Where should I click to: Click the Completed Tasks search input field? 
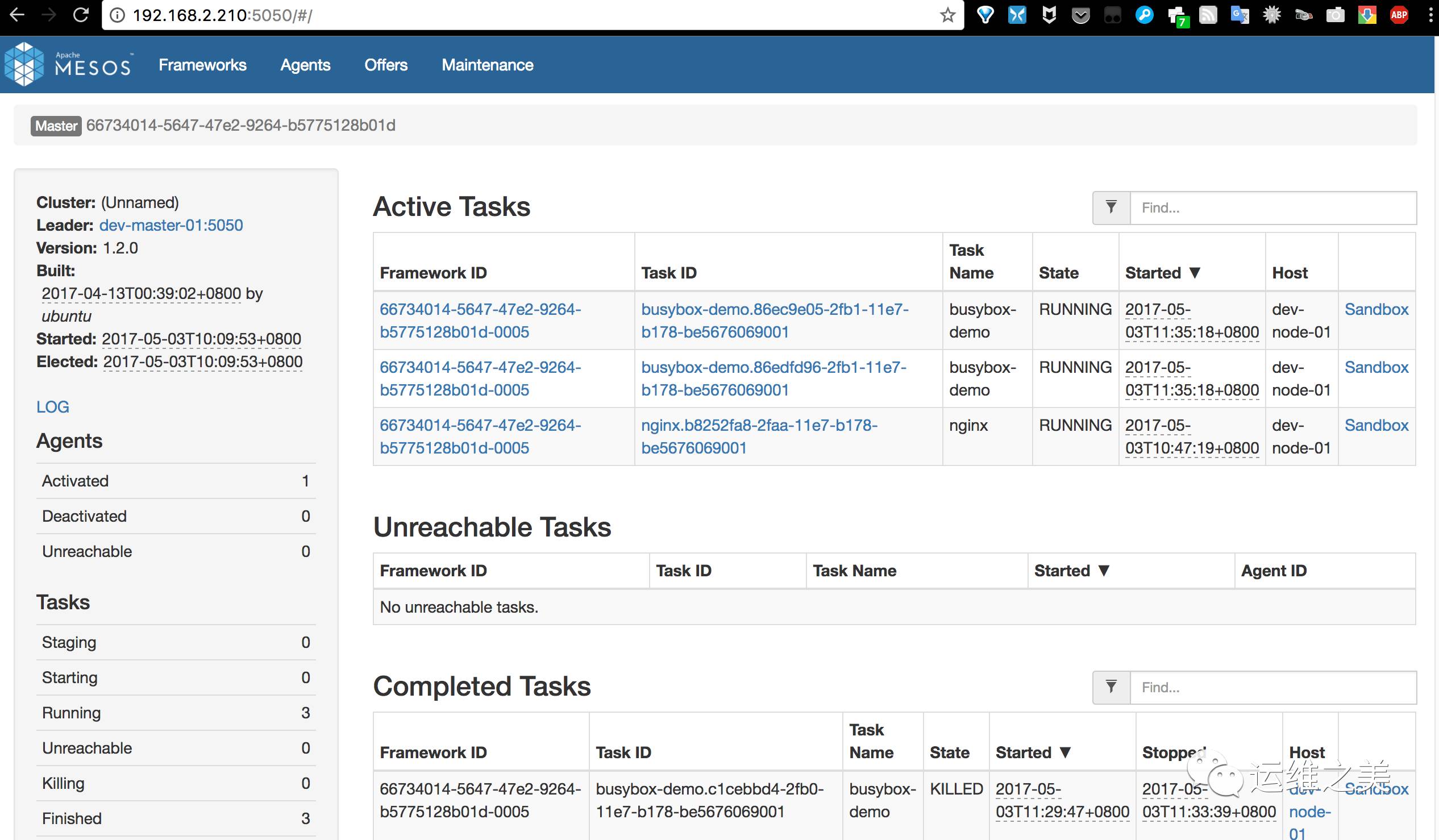pos(1270,687)
